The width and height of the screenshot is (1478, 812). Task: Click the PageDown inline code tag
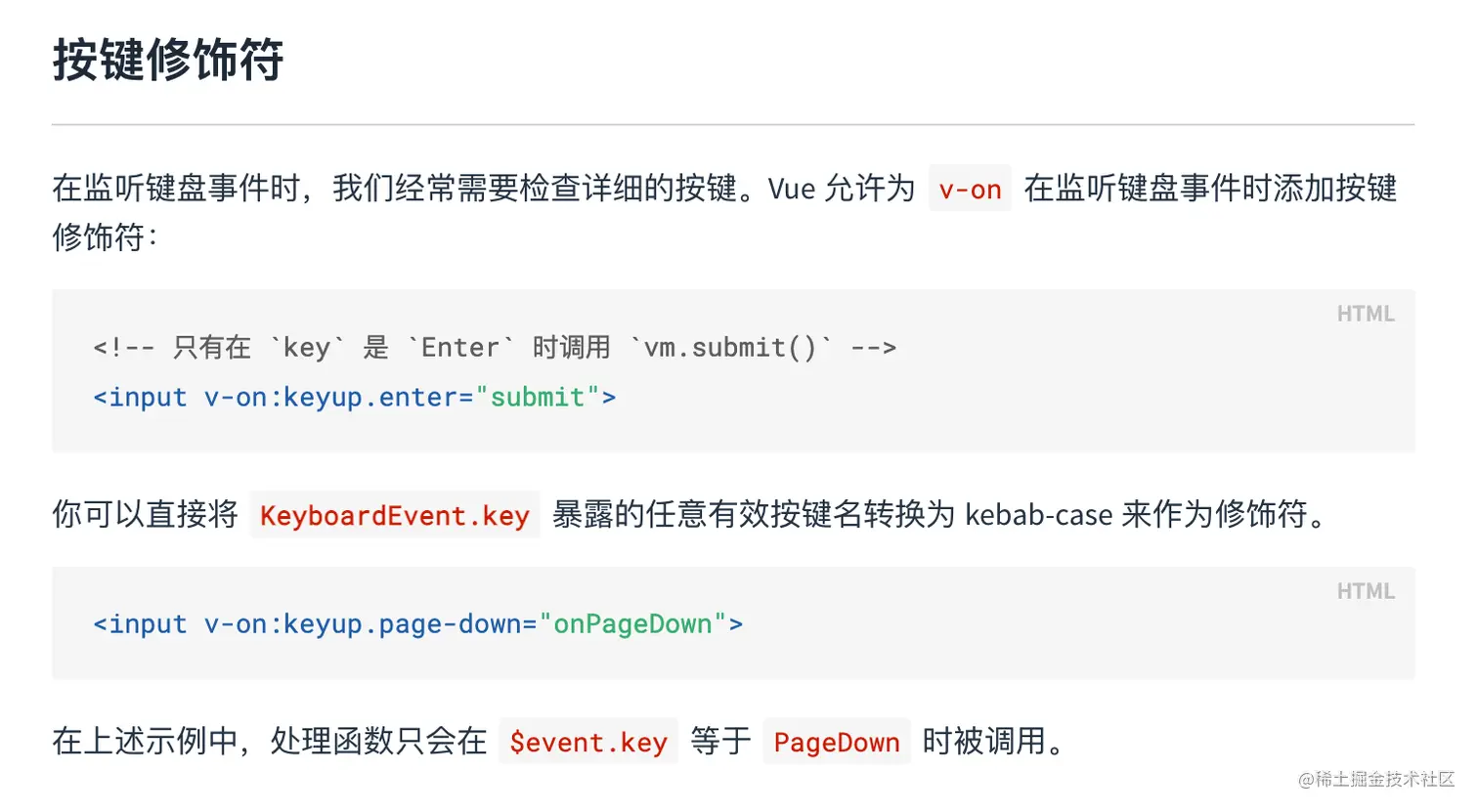[x=836, y=743]
